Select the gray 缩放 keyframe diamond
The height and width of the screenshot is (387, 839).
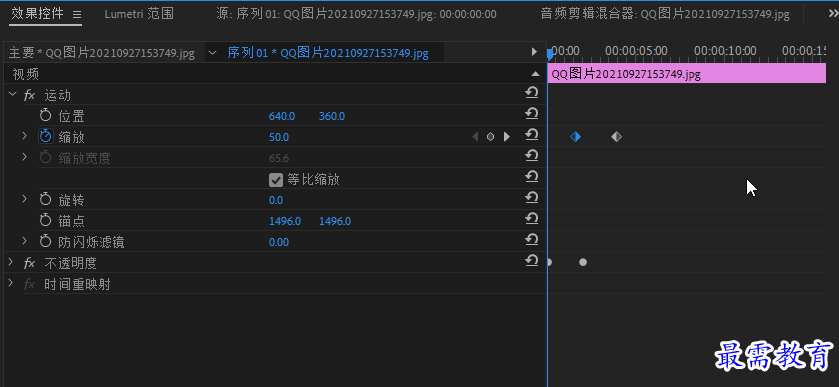616,136
